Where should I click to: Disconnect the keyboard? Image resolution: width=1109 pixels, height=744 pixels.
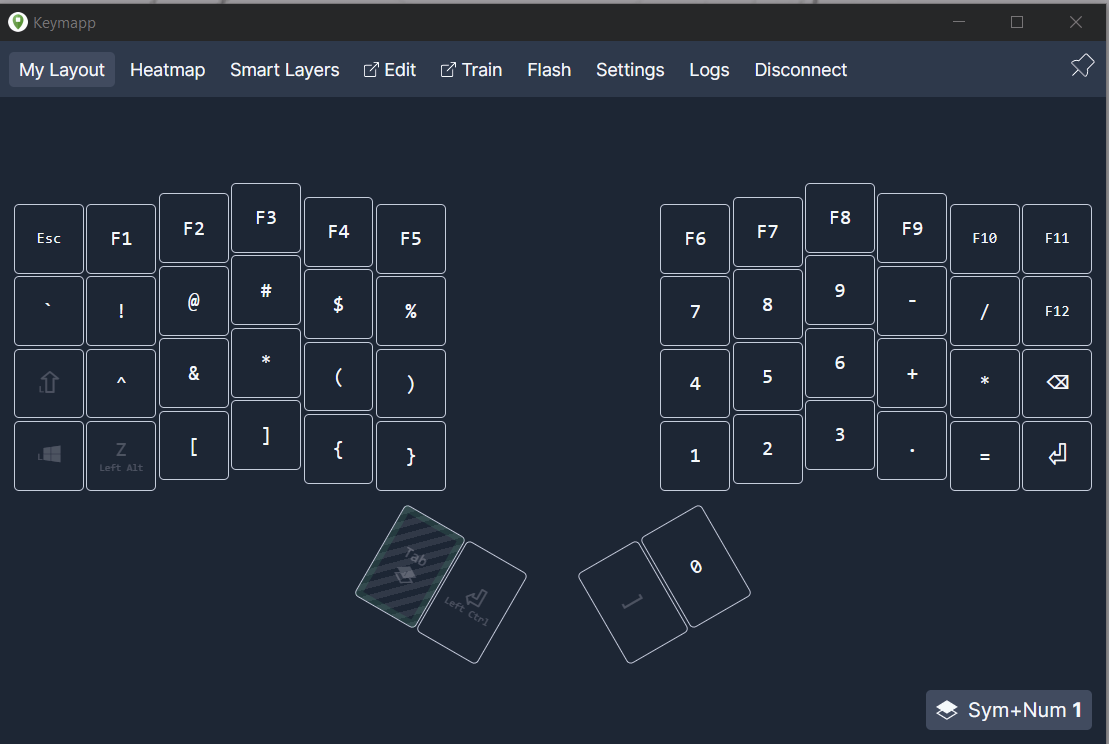click(801, 70)
